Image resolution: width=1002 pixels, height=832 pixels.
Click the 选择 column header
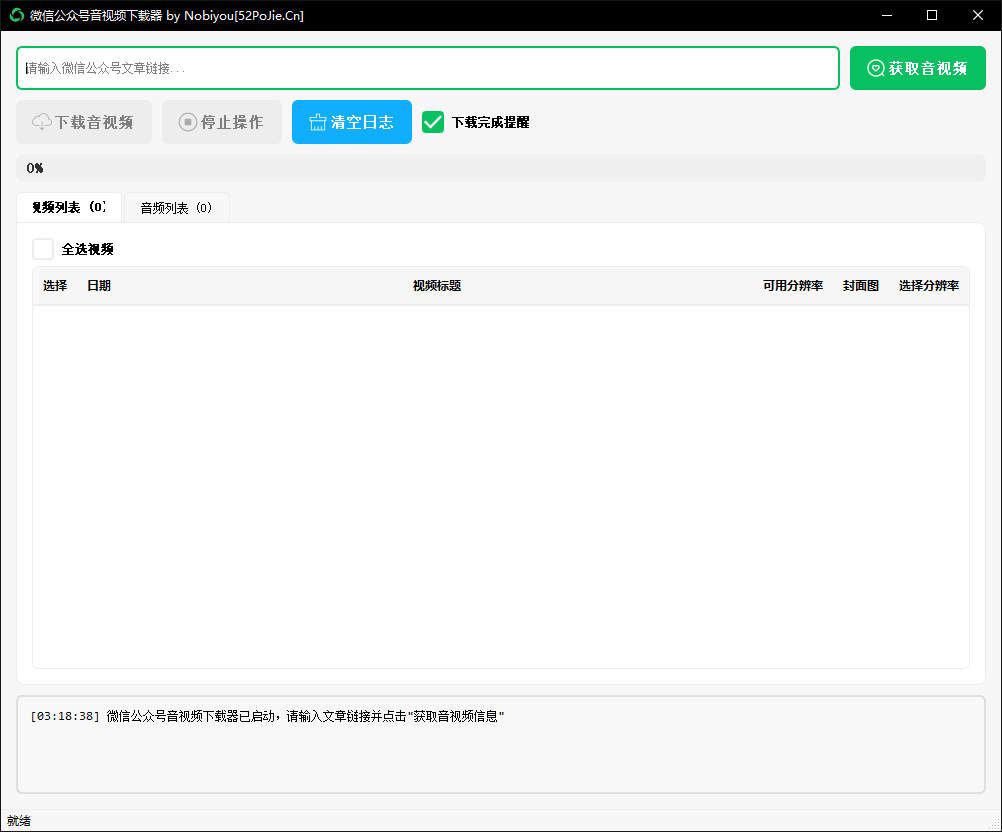55,286
